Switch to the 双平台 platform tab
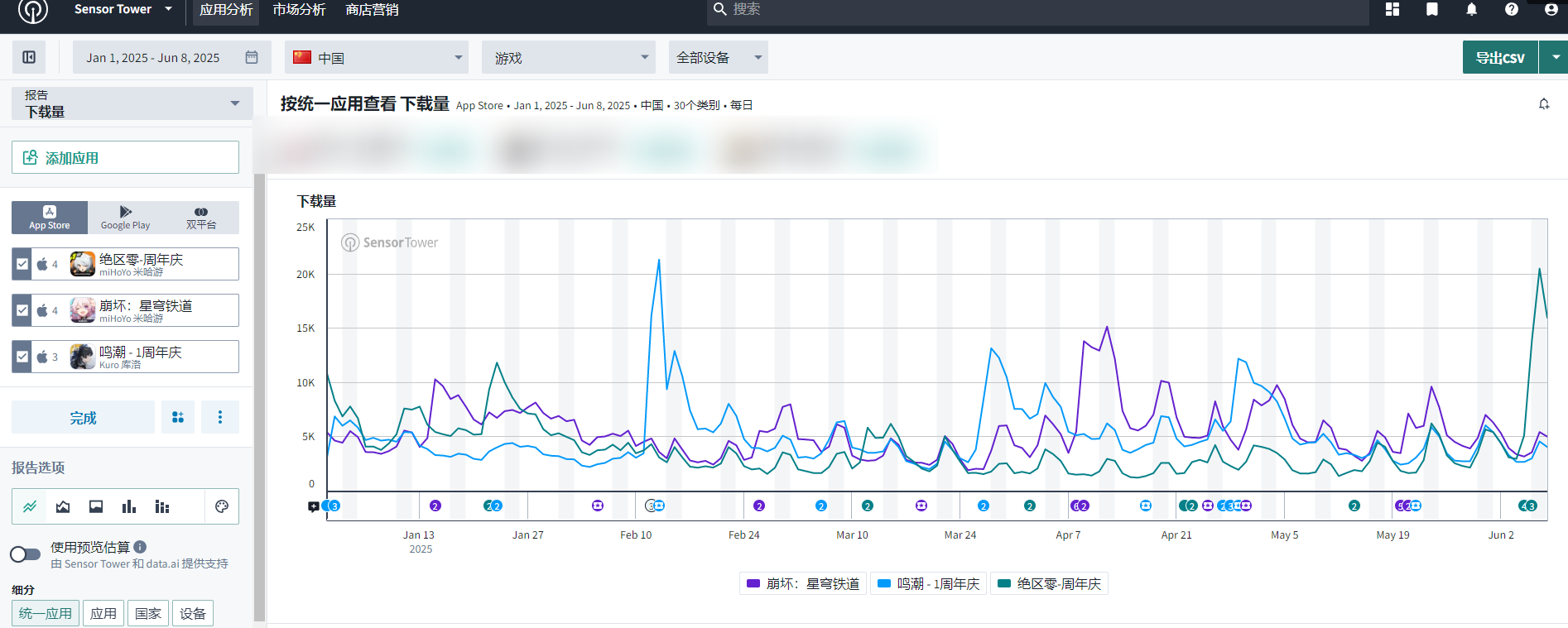The width and height of the screenshot is (1568, 628). tap(201, 218)
